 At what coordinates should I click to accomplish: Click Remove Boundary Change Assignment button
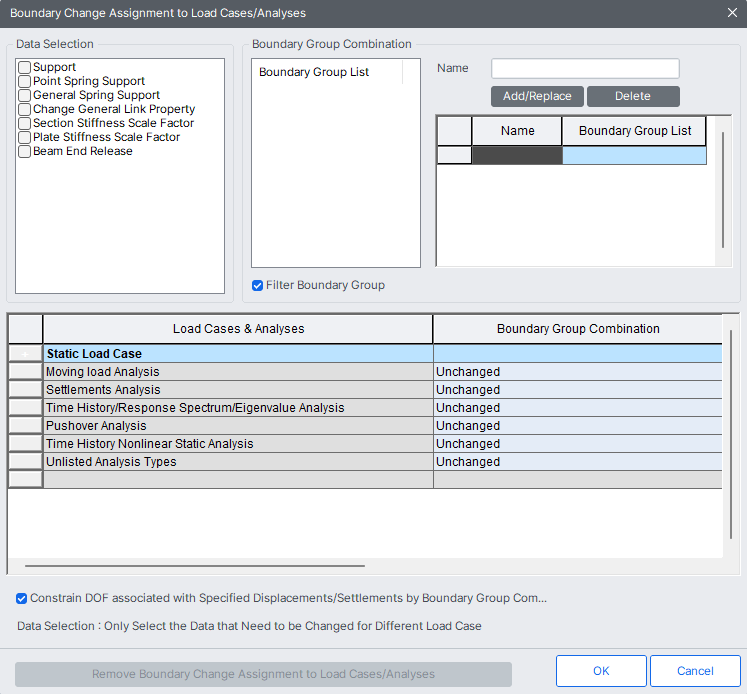(x=263, y=674)
